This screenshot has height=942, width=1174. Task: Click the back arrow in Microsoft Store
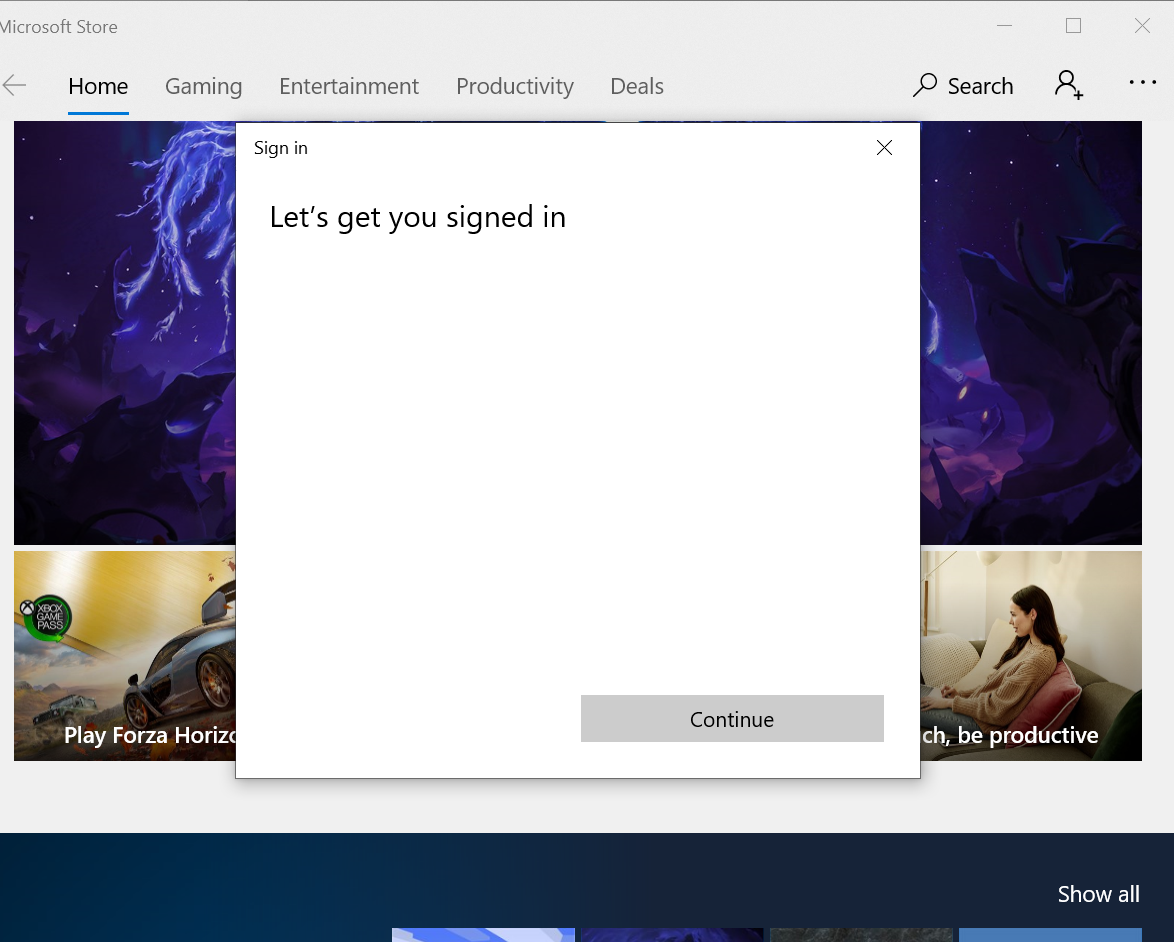pos(14,85)
